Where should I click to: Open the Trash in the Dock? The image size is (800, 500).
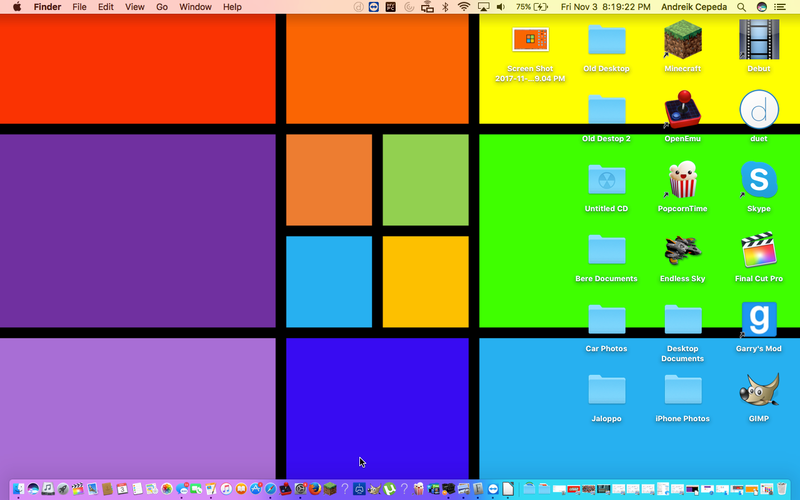[782, 489]
